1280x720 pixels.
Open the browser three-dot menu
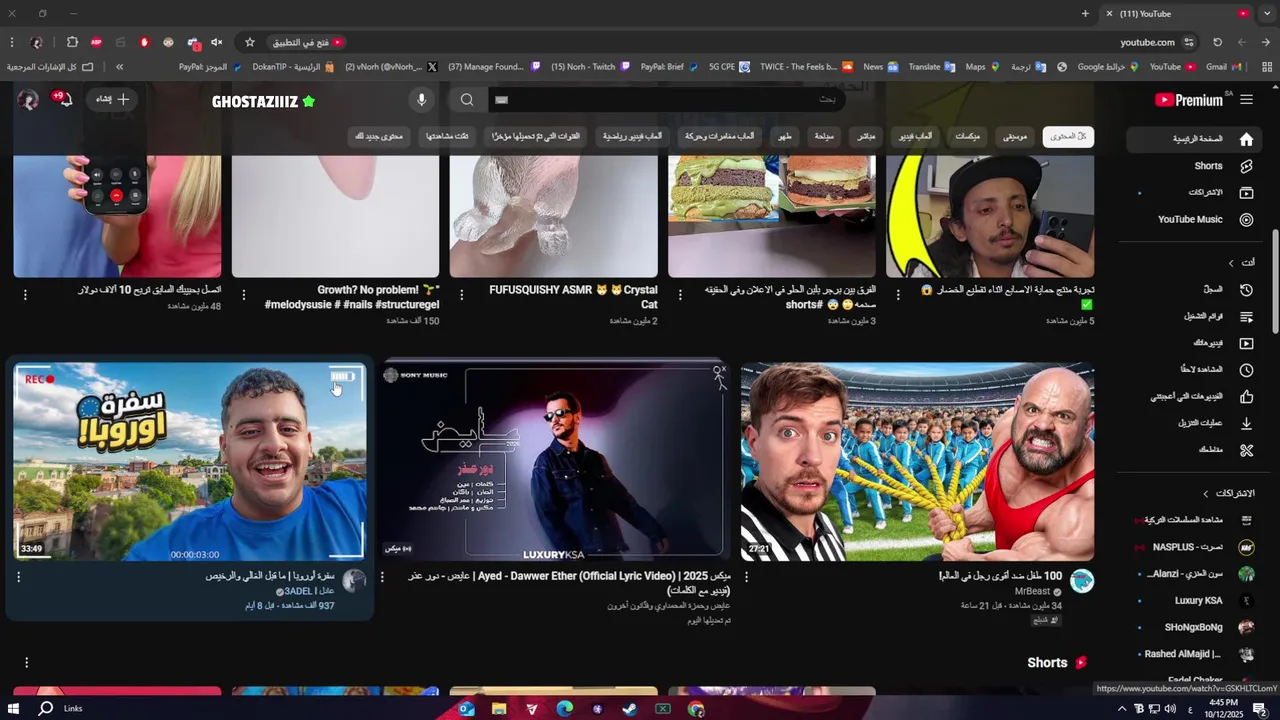pos(11,42)
